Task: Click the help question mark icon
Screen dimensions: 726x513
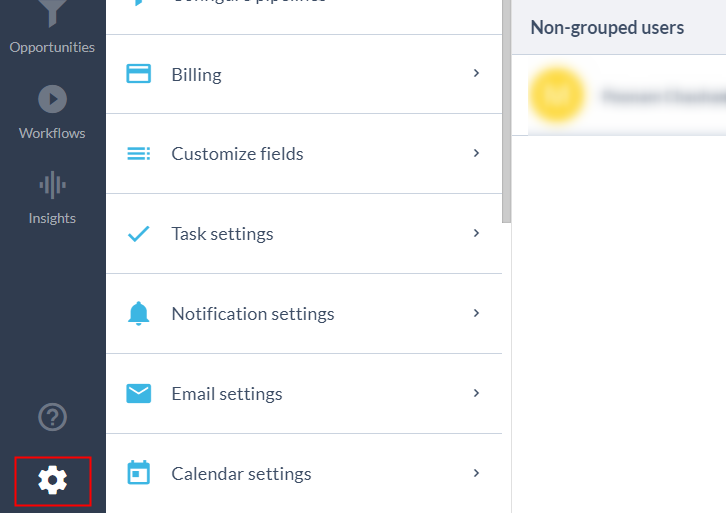Action: (52, 416)
